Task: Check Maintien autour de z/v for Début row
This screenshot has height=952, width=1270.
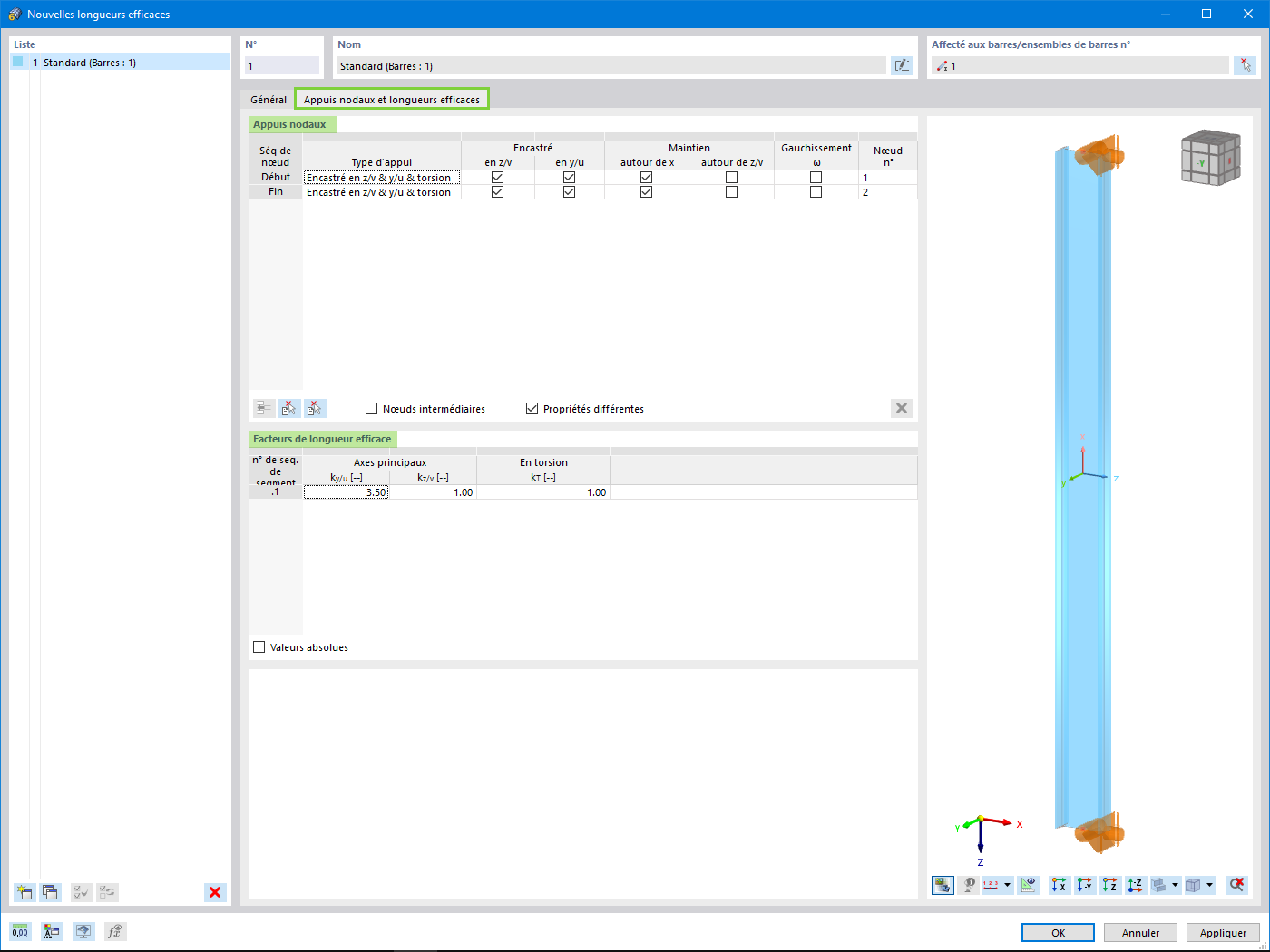Action: [731, 178]
